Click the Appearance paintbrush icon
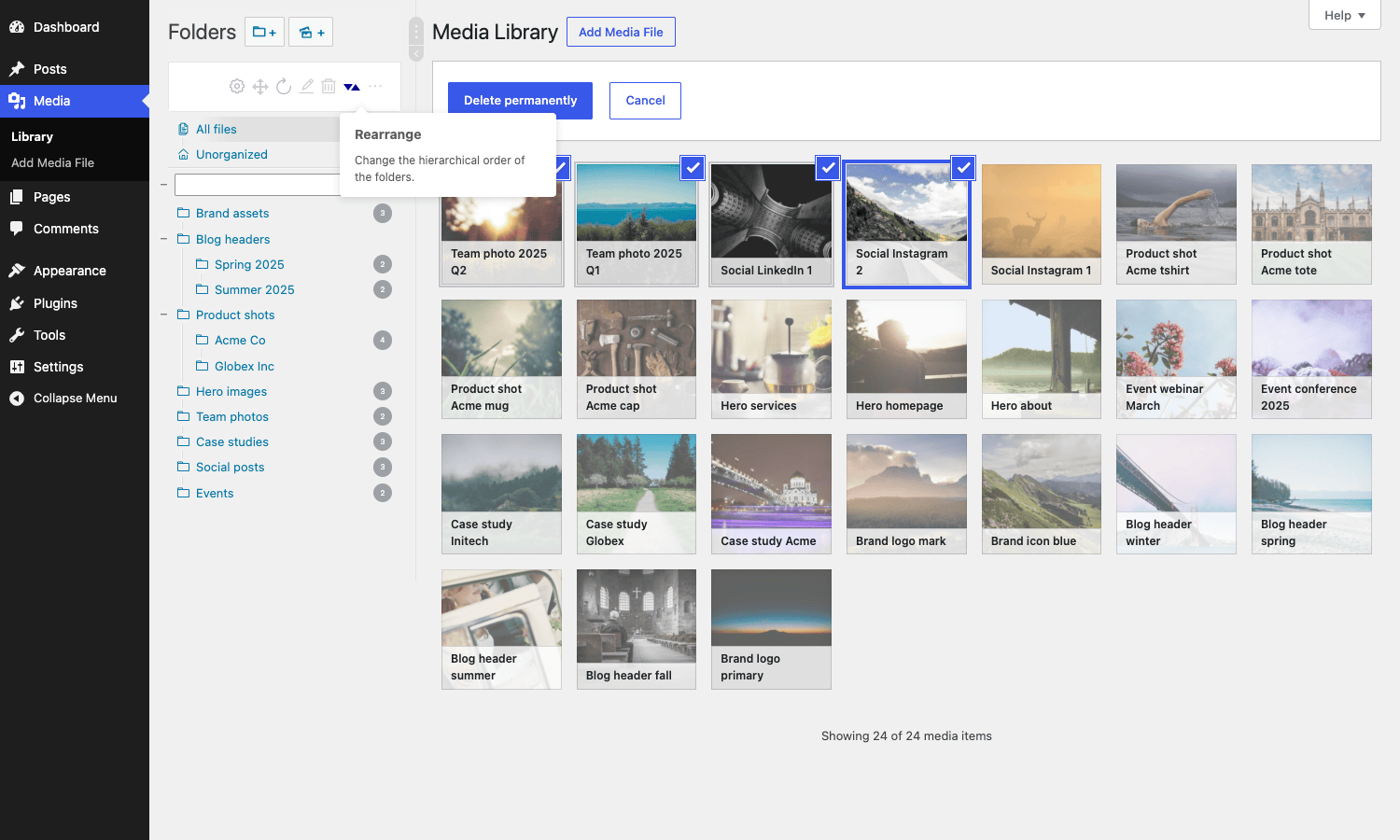This screenshot has width=1400, height=840. pyautogui.click(x=17, y=271)
